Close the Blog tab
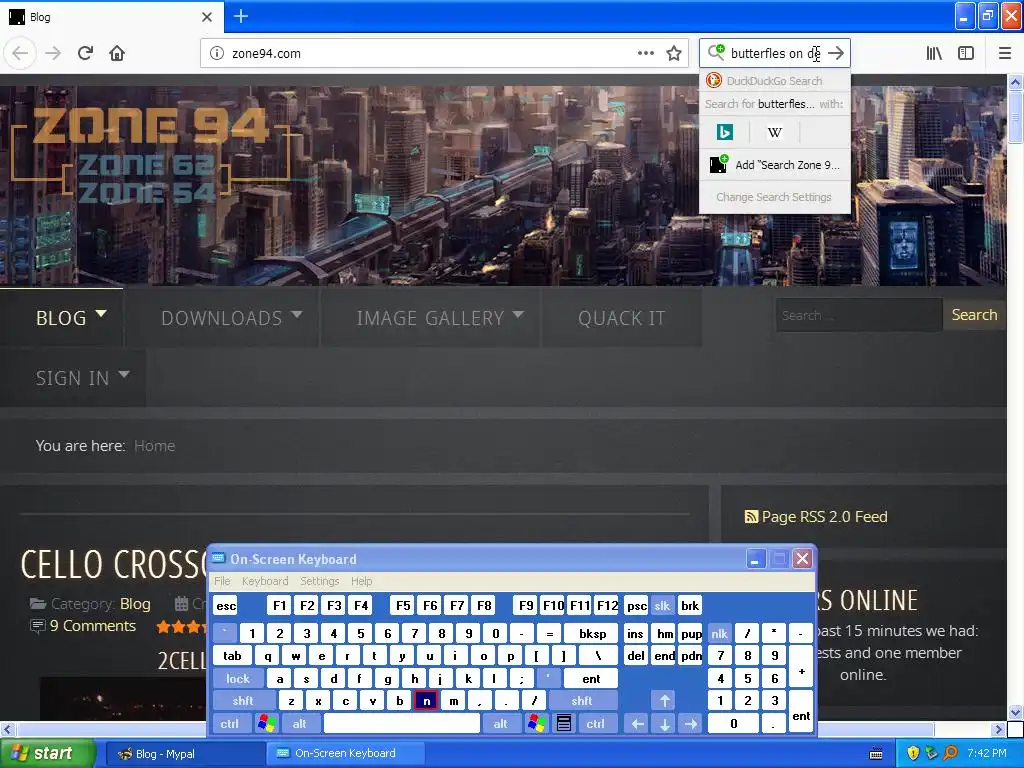This screenshot has height=768, width=1024. (207, 17)
